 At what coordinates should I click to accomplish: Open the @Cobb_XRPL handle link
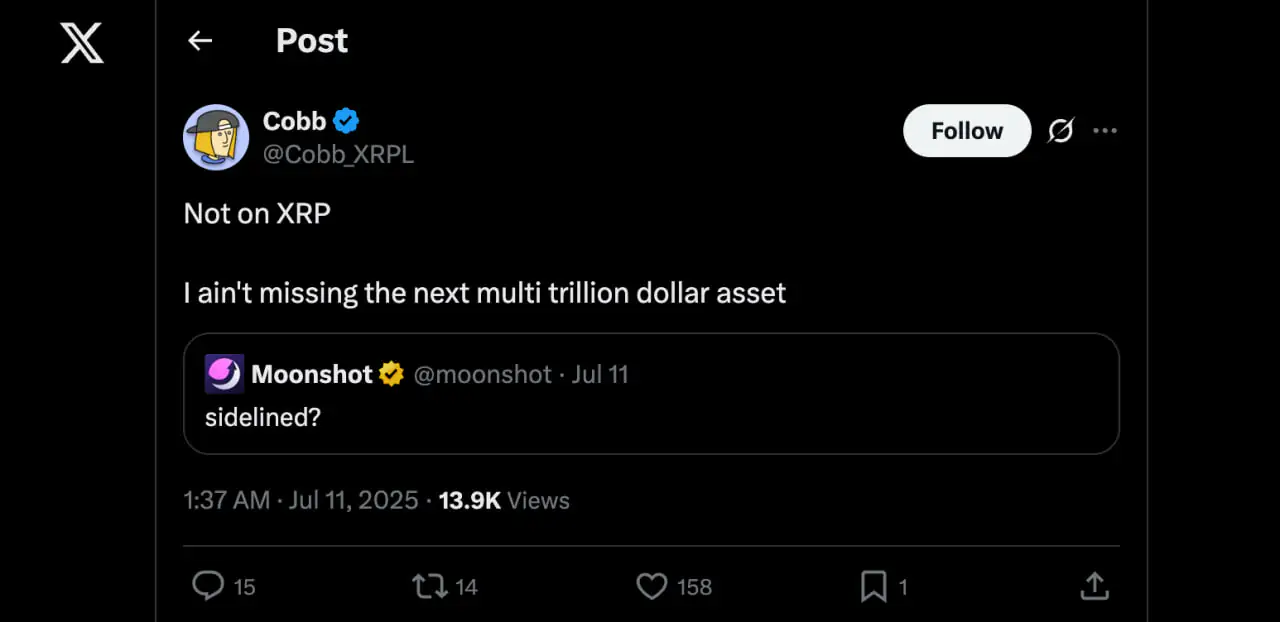pyautogui.click(x=338, y=155)
